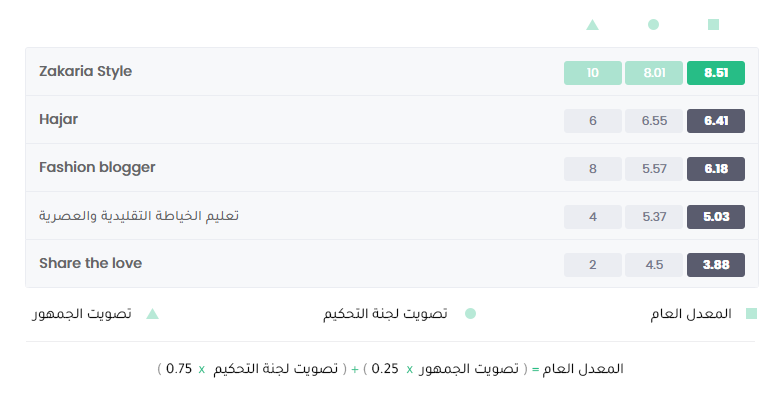Screen dimensions: 780x400
Task: Select the Share the love row
Action: tap(392, 264)
